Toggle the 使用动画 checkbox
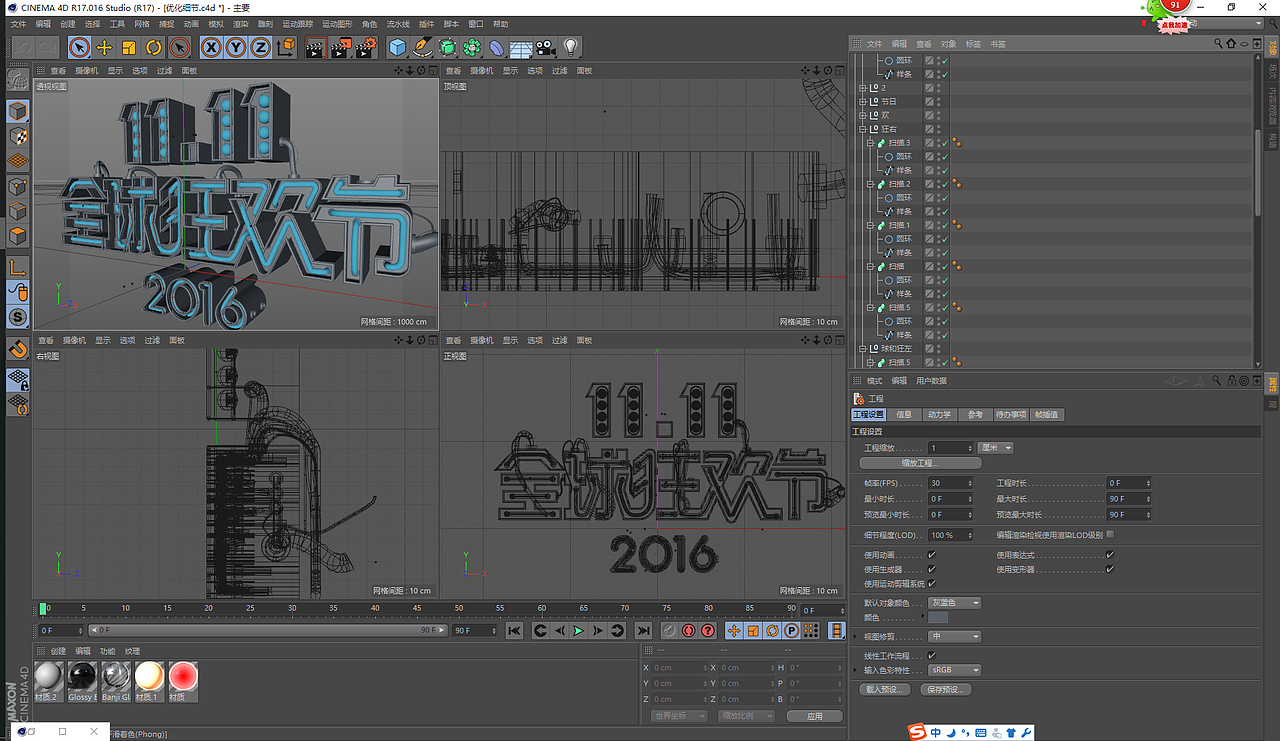1280x741 pixels. click(x=932, y=555)
